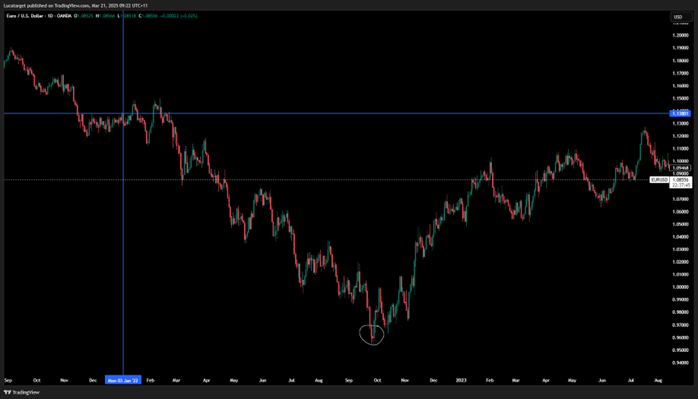Click the 1.03000 price axis label

click(680, 249)
